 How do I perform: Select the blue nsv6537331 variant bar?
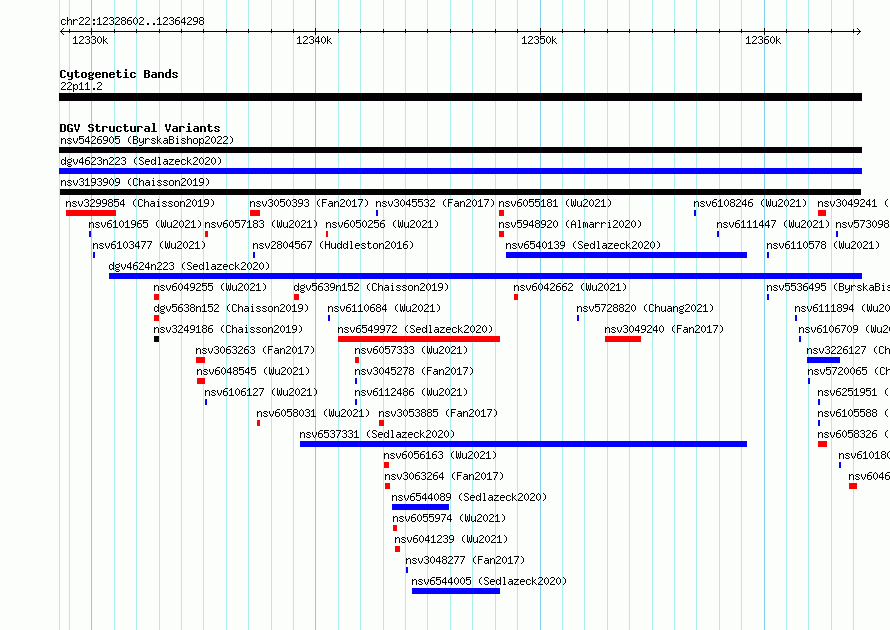pos(523,444)
